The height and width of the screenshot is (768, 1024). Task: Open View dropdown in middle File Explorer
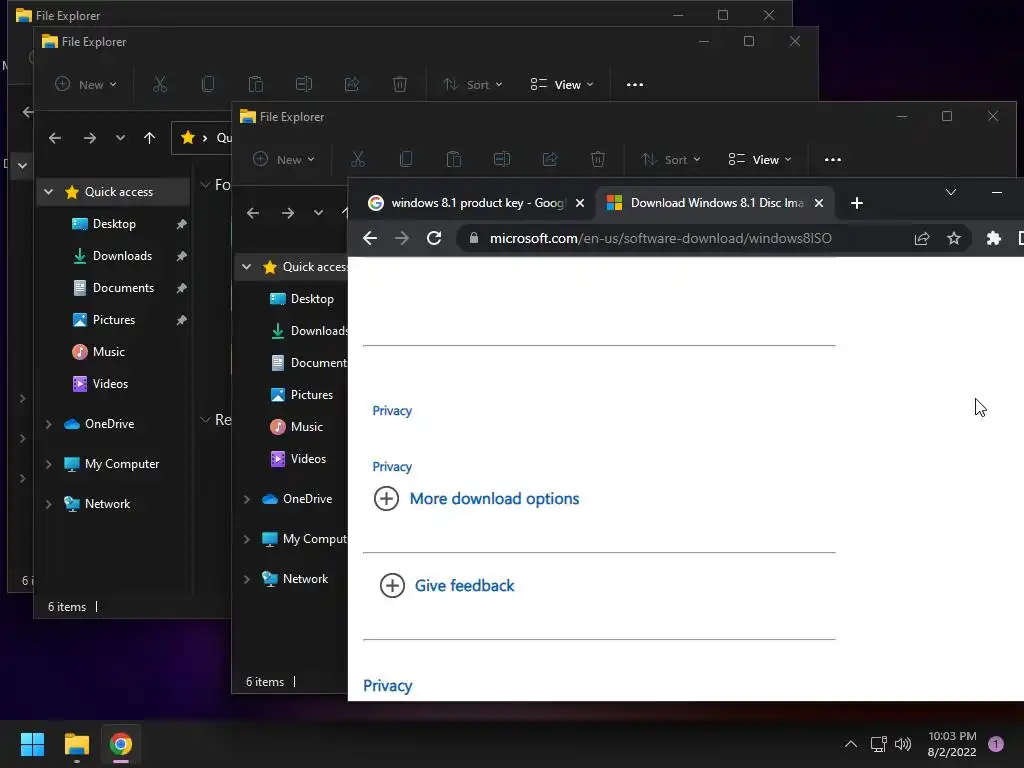[562, 84]
